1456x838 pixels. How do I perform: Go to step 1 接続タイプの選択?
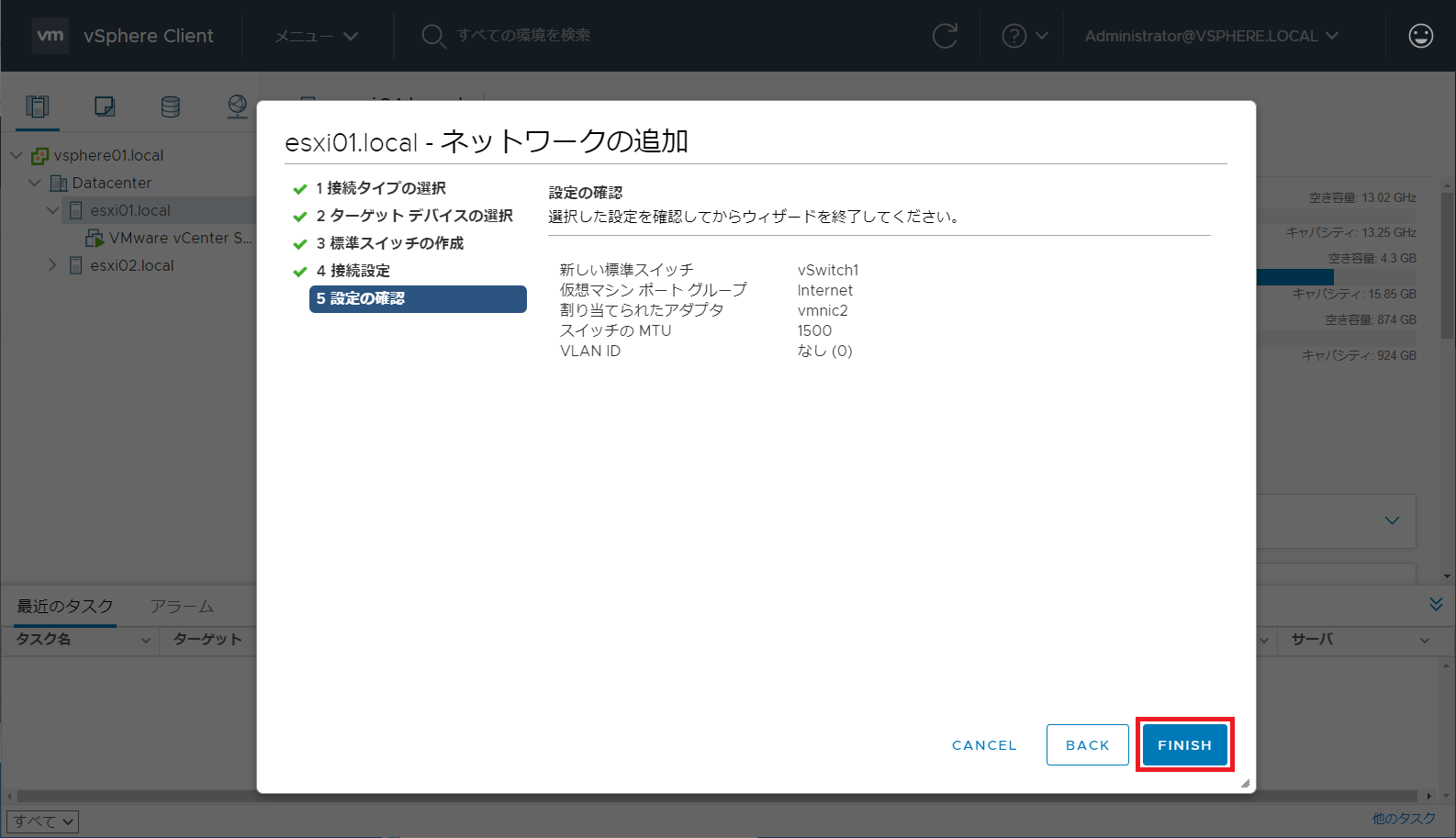click(x=381, y=188)
